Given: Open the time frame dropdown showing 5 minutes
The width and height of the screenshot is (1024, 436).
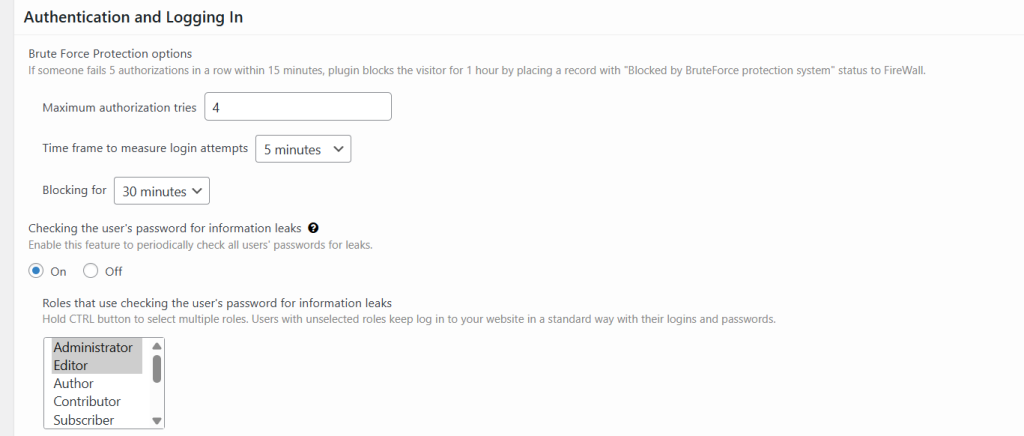Looking at the screenshot, I should pos(303,149).
